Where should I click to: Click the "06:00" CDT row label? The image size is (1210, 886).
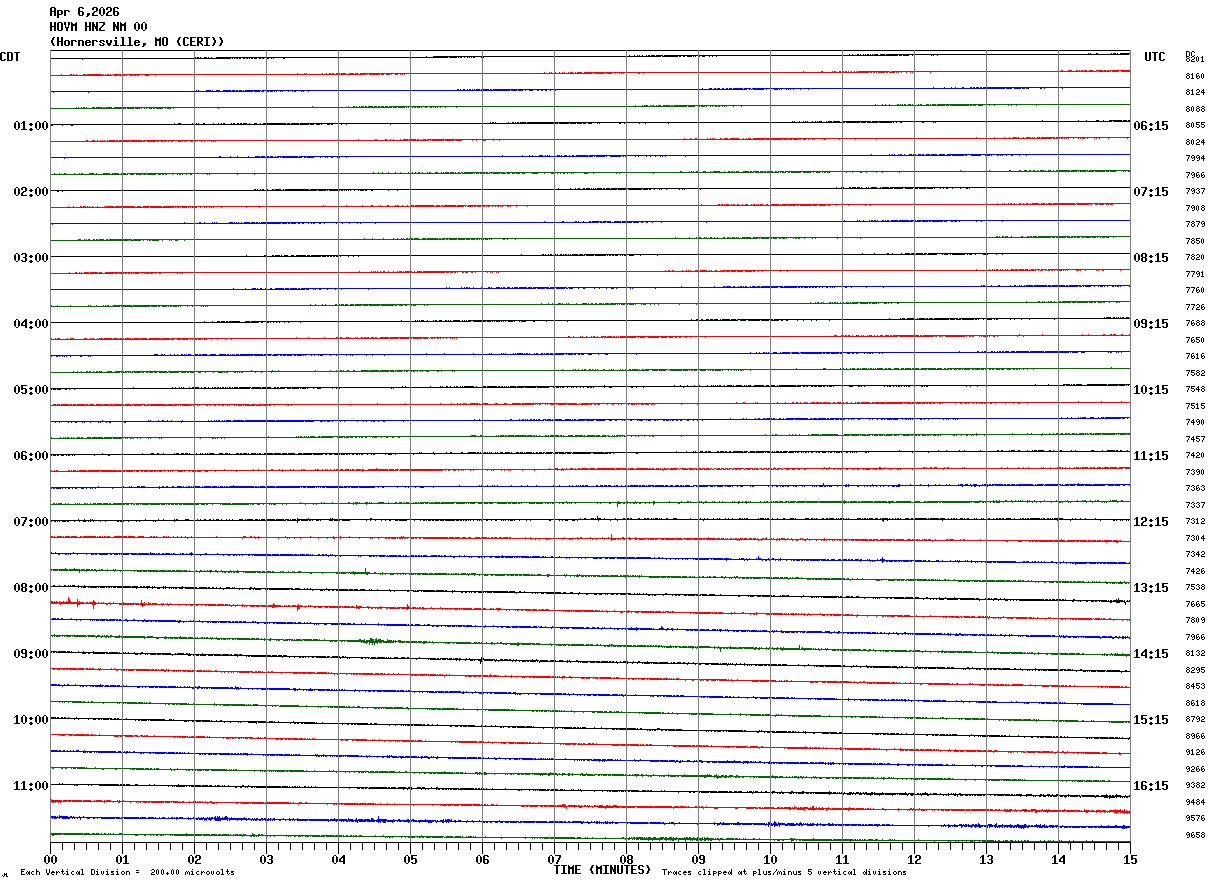(30, 456)
